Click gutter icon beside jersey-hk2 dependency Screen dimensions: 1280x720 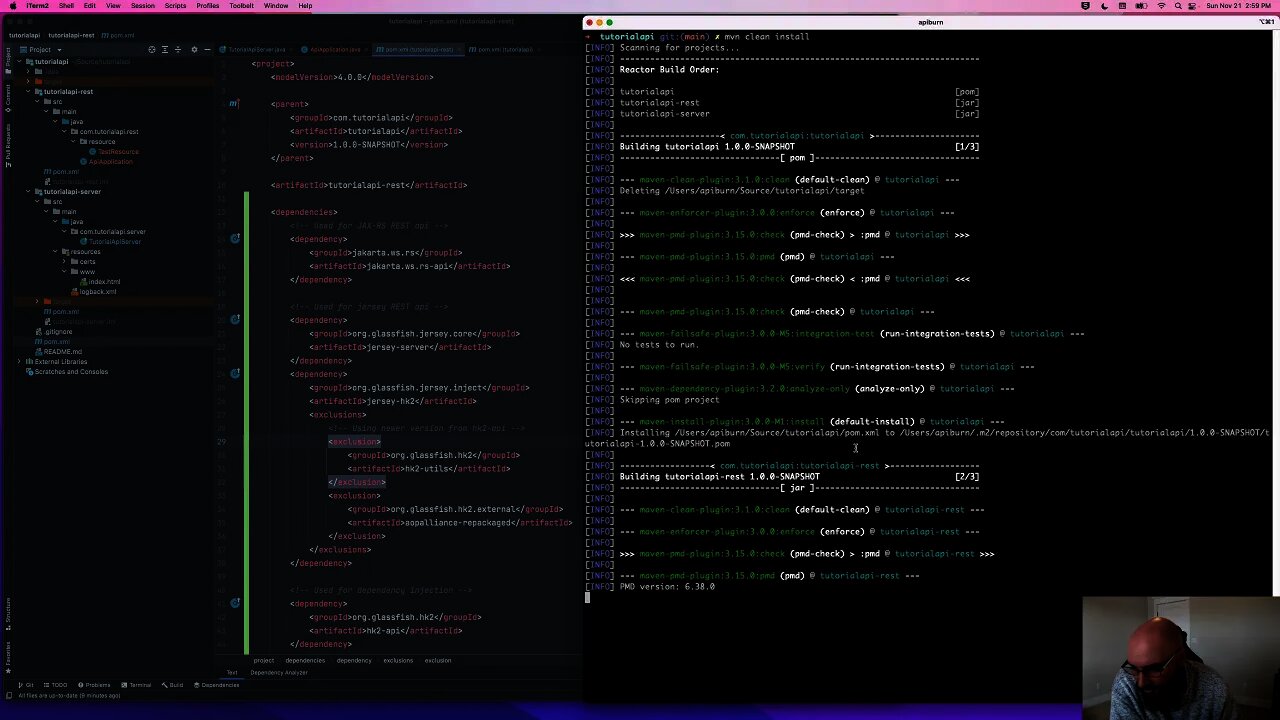tap(235, 374)
